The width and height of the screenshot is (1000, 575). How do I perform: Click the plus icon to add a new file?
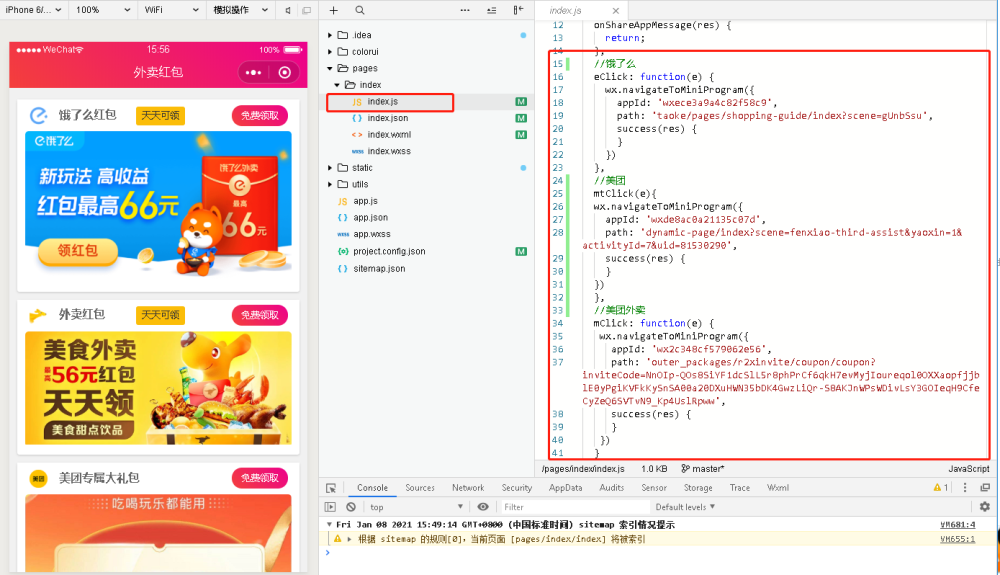334,10
